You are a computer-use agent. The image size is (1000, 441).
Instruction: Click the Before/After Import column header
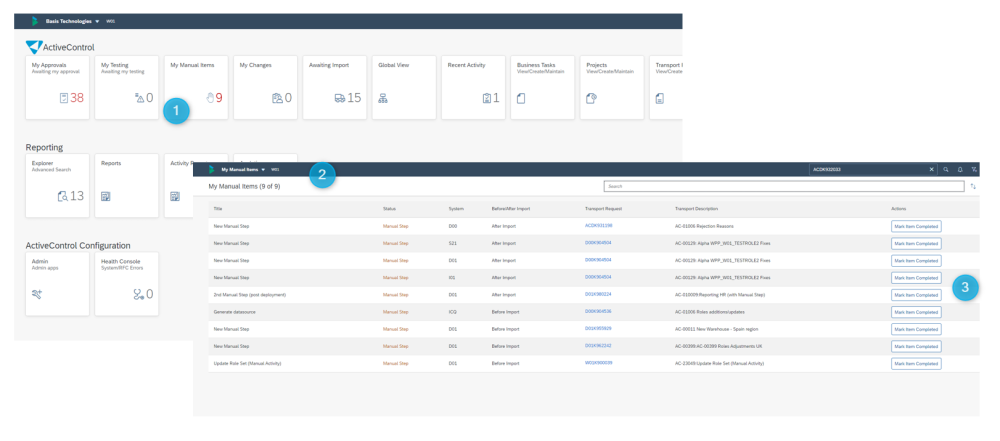511,209
